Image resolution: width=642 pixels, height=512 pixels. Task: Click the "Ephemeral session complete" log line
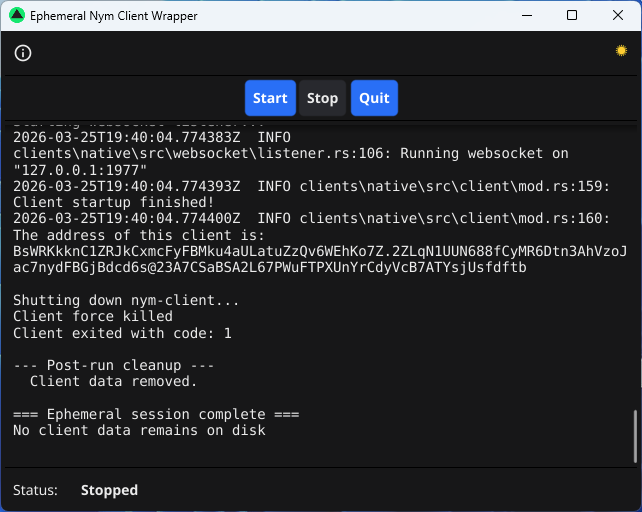click(x=156, y=414)
